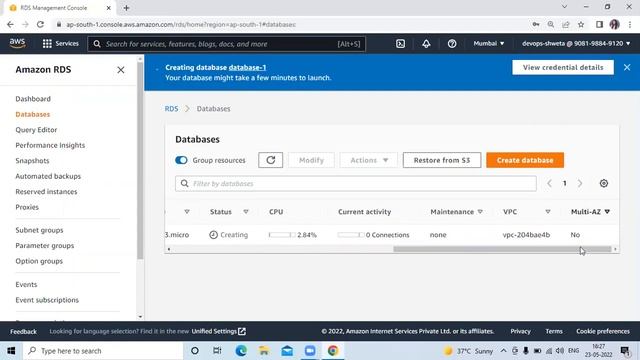Go to previous page arrow
The height and width of the screenshot is (360, 640).
click(x=549, y=184)
